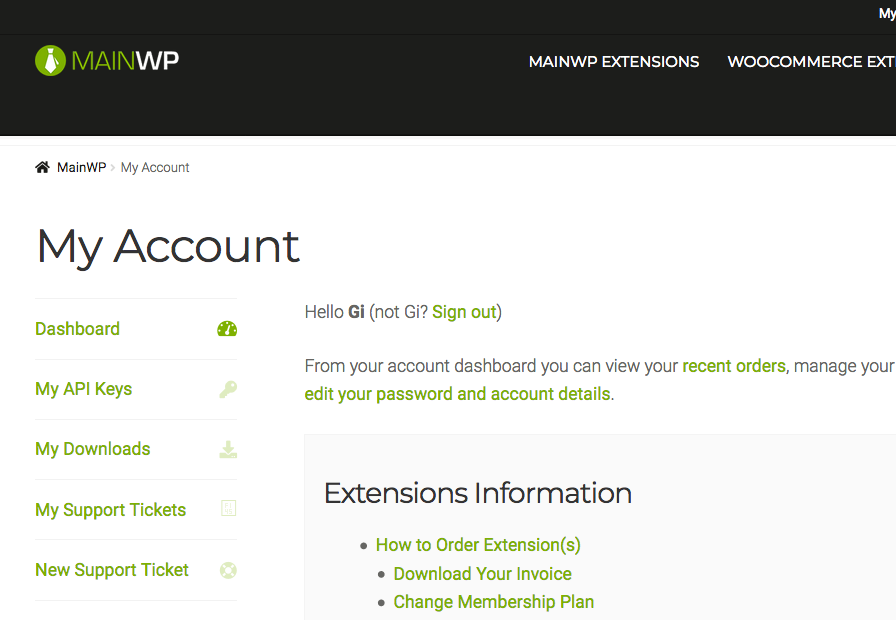This screenshot has height=620, width=896.
Task: Click the home icon in breadcrumb
Action: (x=42, y=167)
